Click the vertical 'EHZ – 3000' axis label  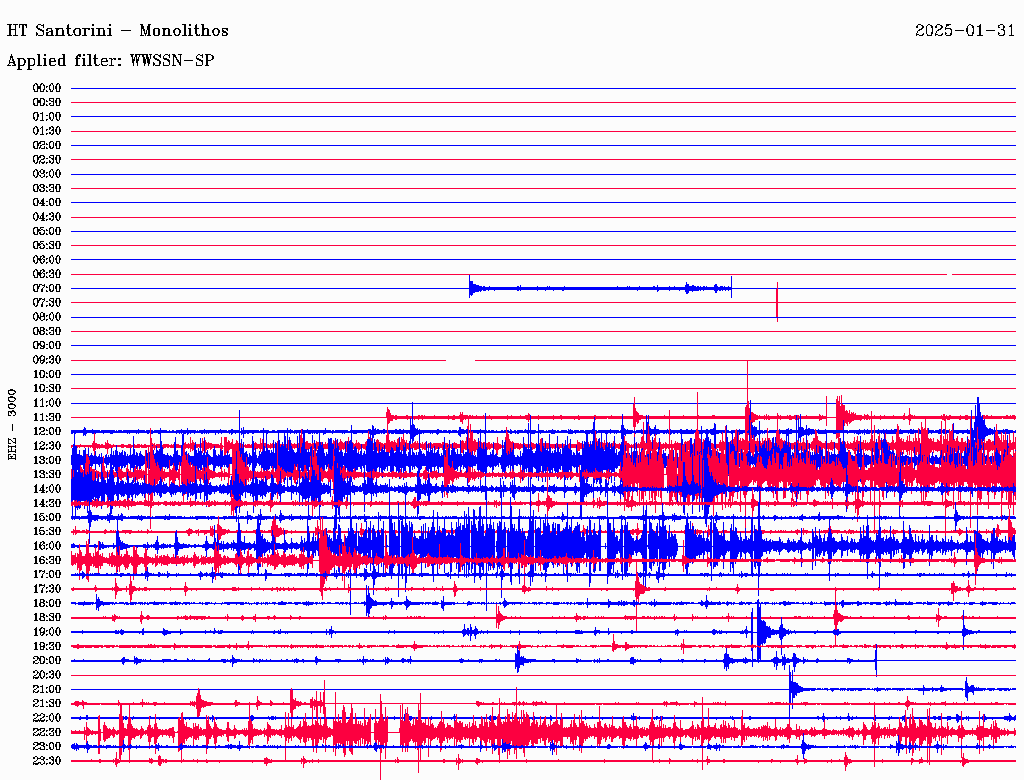point(12,425)
